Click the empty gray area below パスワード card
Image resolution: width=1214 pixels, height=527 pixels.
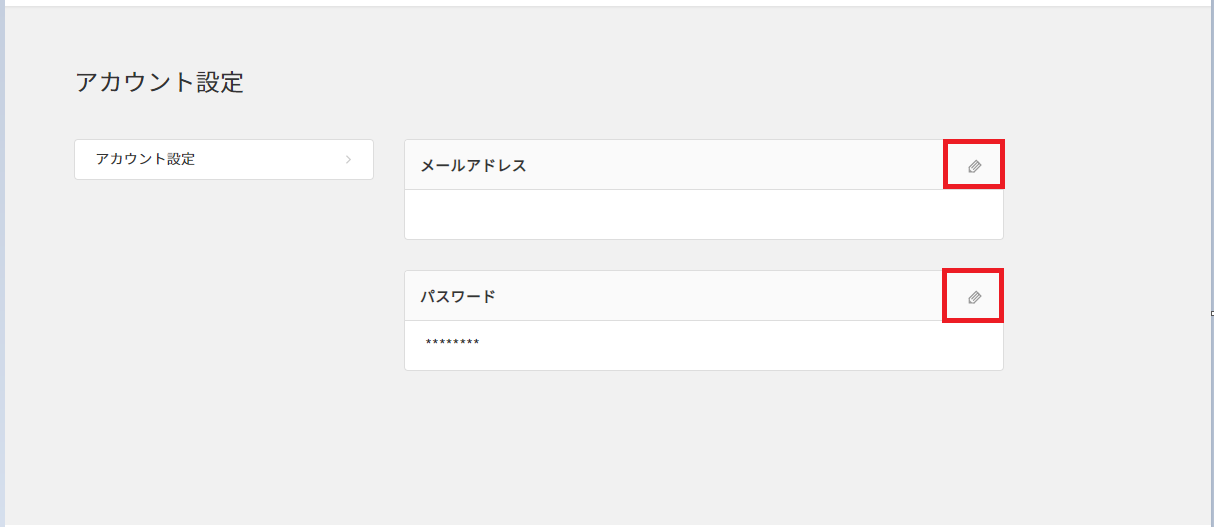tap(704, 445)
